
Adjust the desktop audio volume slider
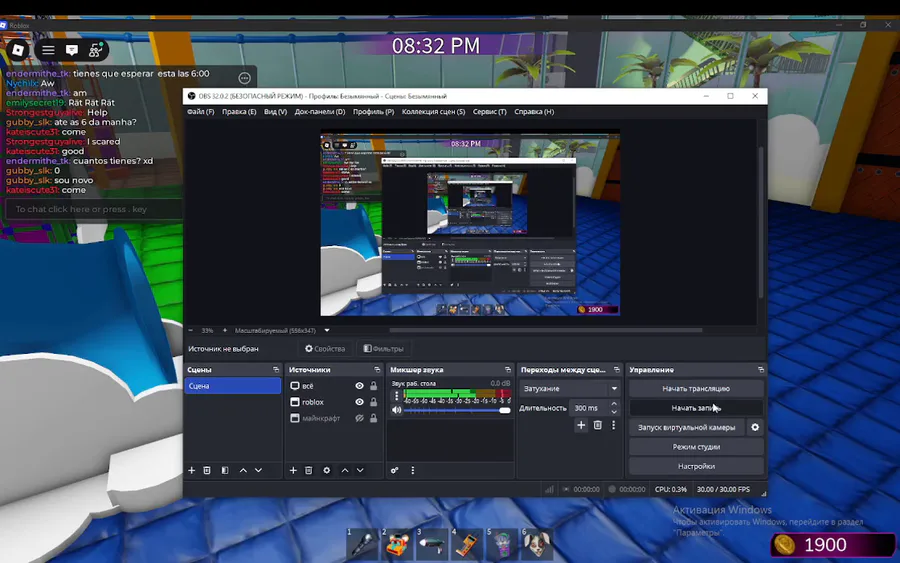[457, 410]
